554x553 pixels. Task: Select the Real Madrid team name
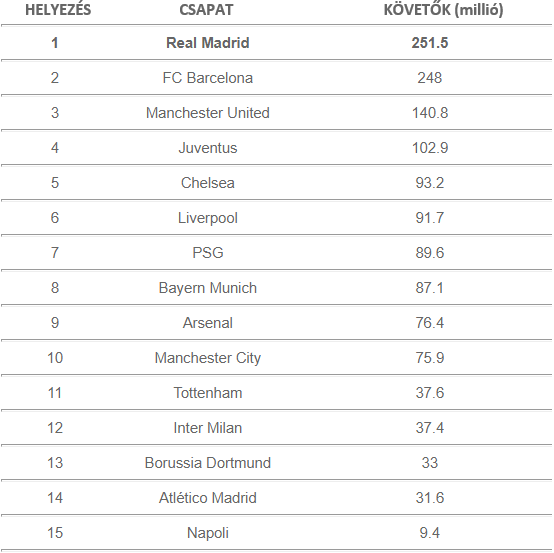pyautogui.click(x=208, y=43)
